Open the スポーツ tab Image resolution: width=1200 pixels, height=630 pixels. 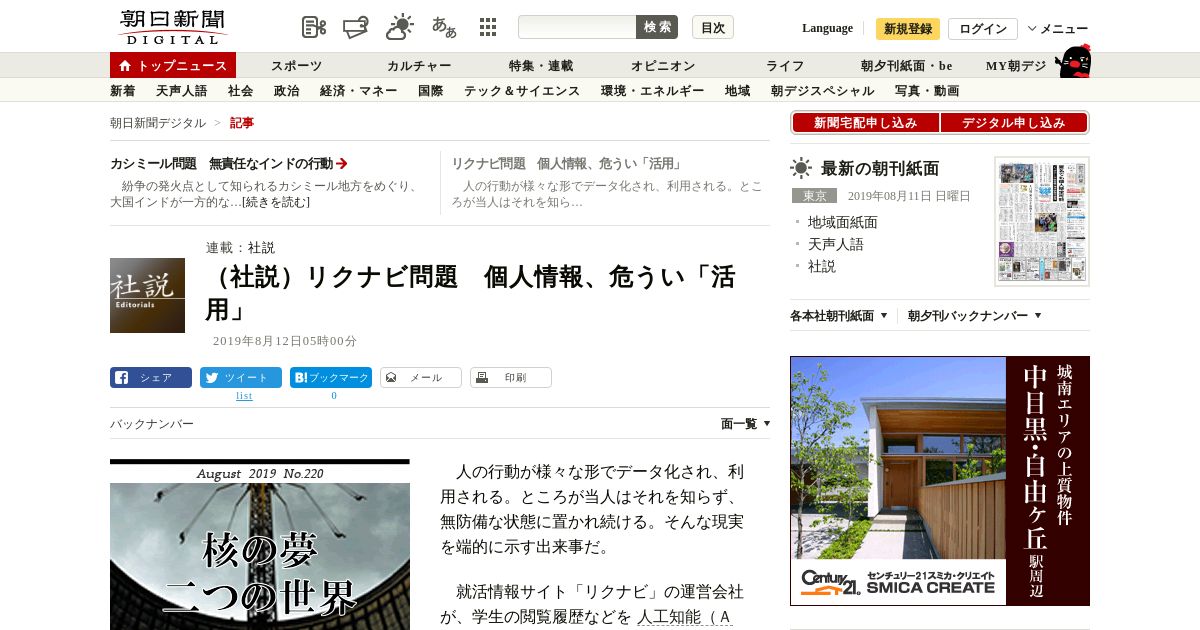point(296,66)
